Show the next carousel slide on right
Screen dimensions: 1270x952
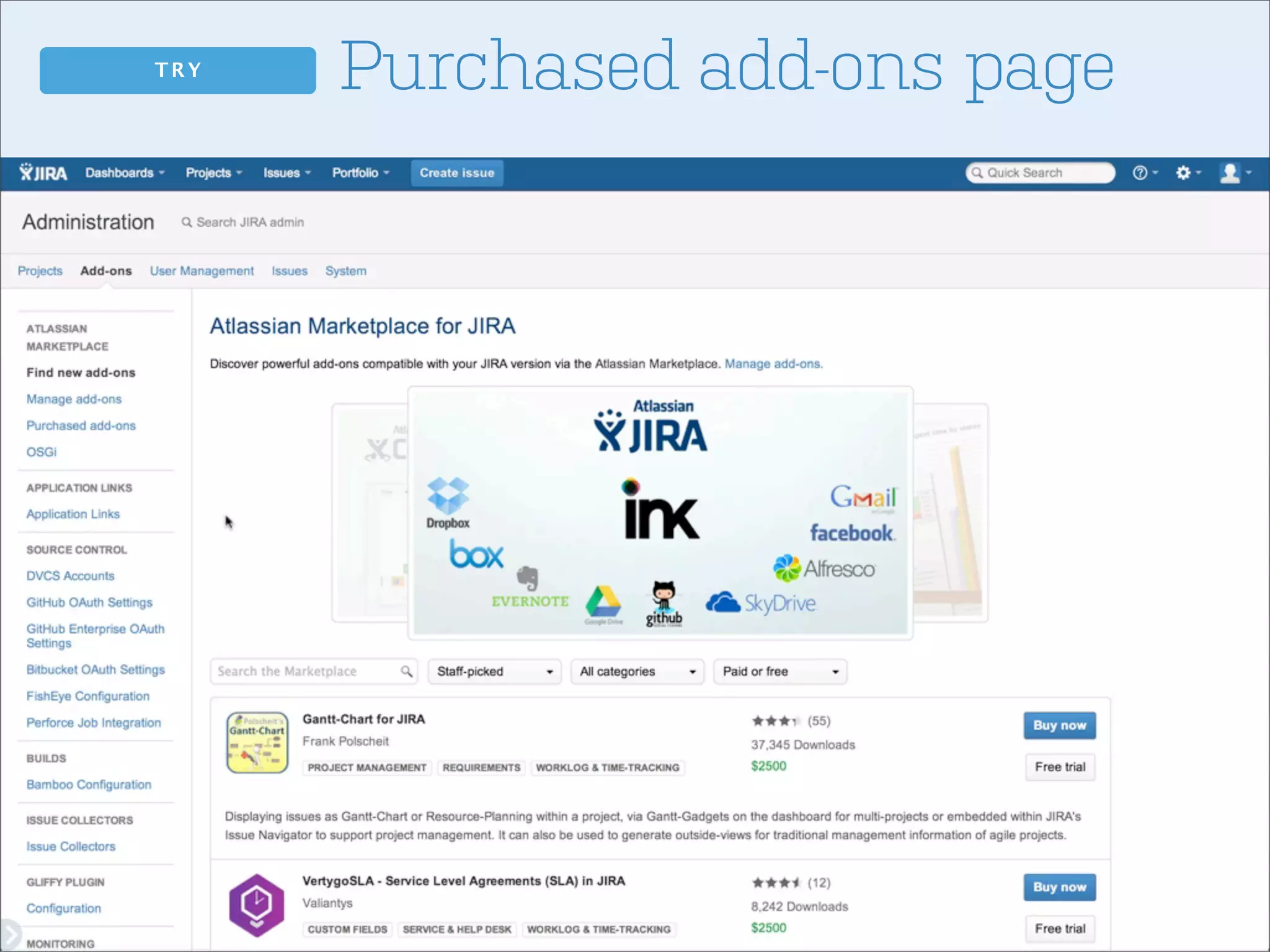tap(951, 513)
